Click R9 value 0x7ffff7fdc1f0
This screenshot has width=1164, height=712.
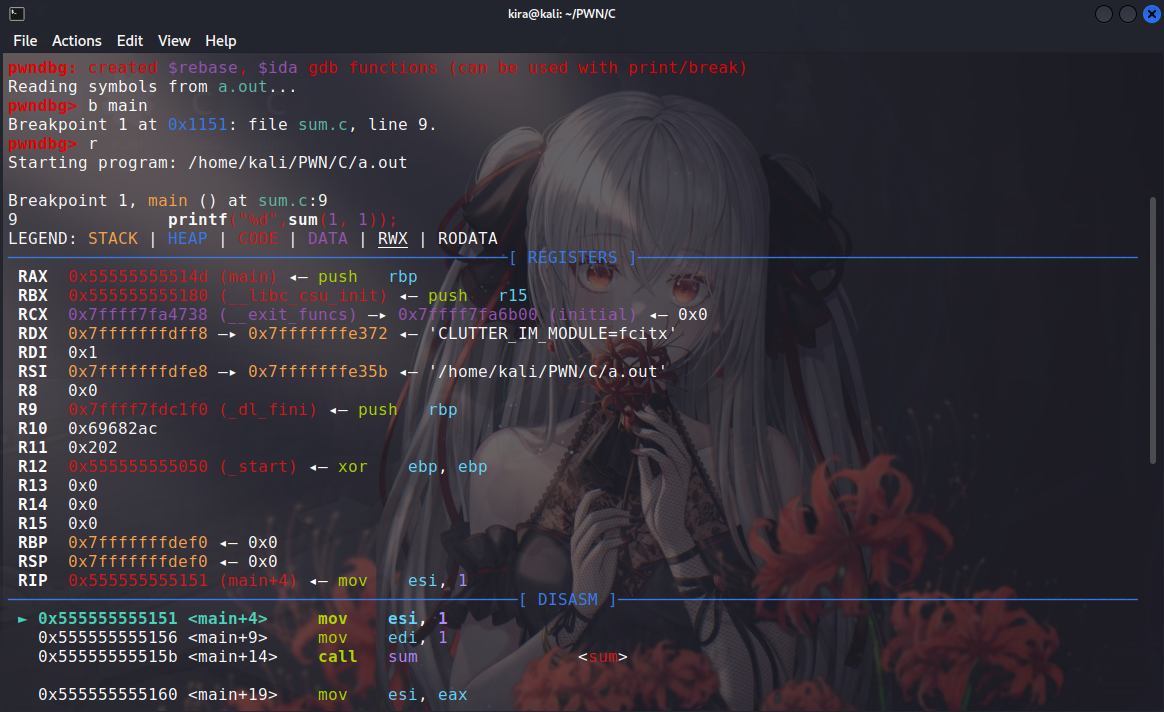click(138, 410)
